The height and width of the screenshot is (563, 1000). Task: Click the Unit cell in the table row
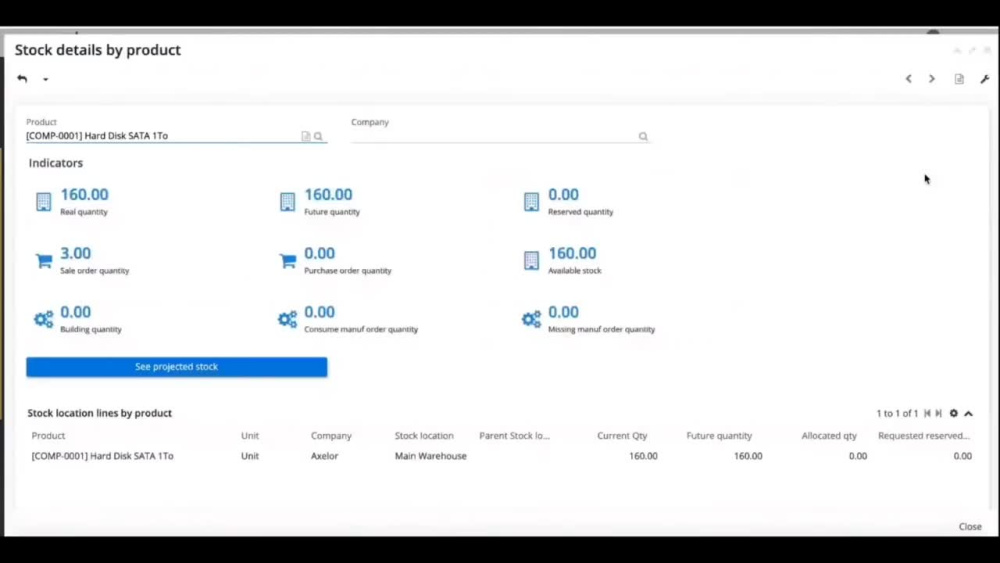coord(250,456)
